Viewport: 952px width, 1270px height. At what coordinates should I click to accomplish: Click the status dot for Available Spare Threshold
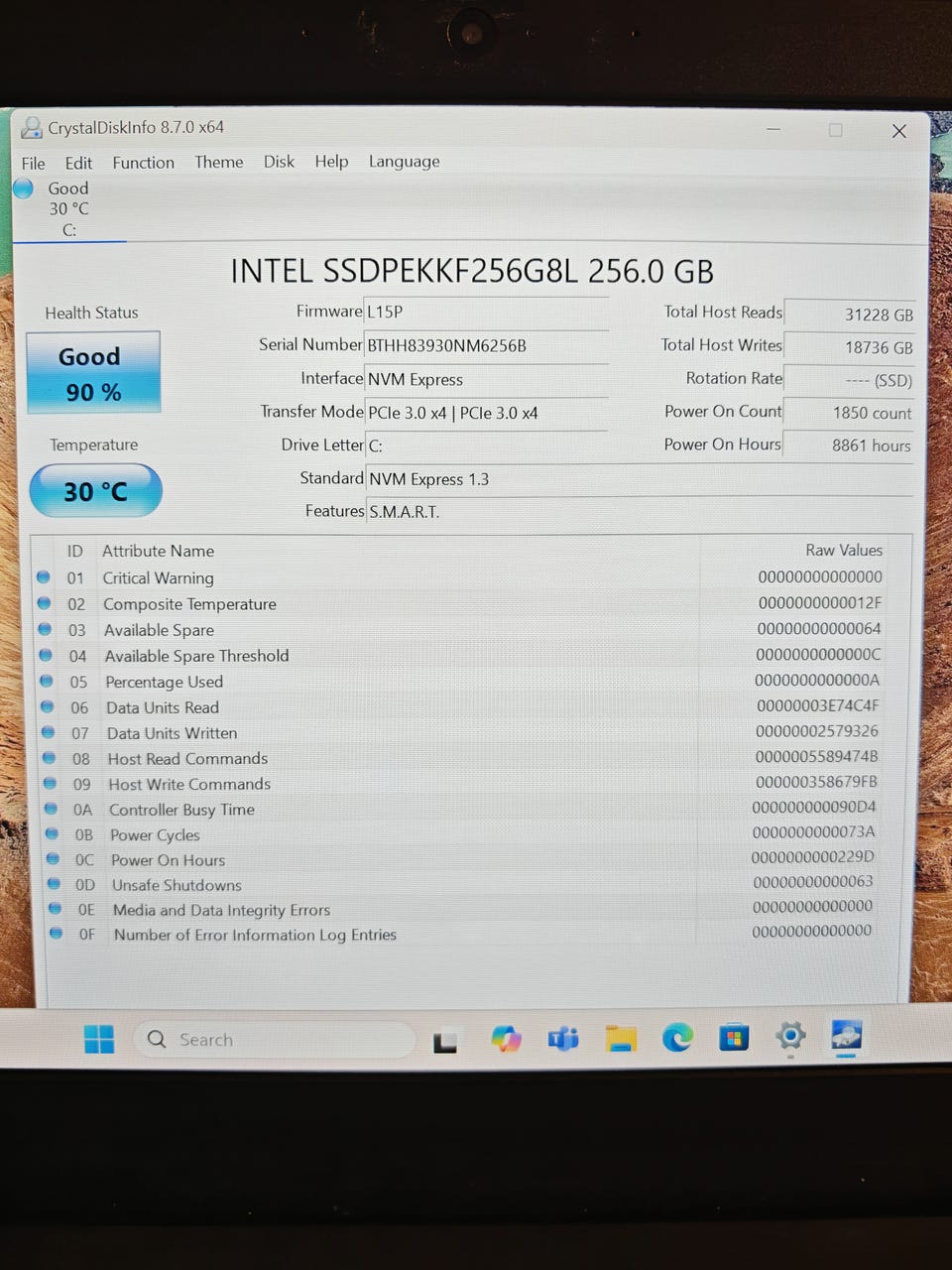[46, 654]
